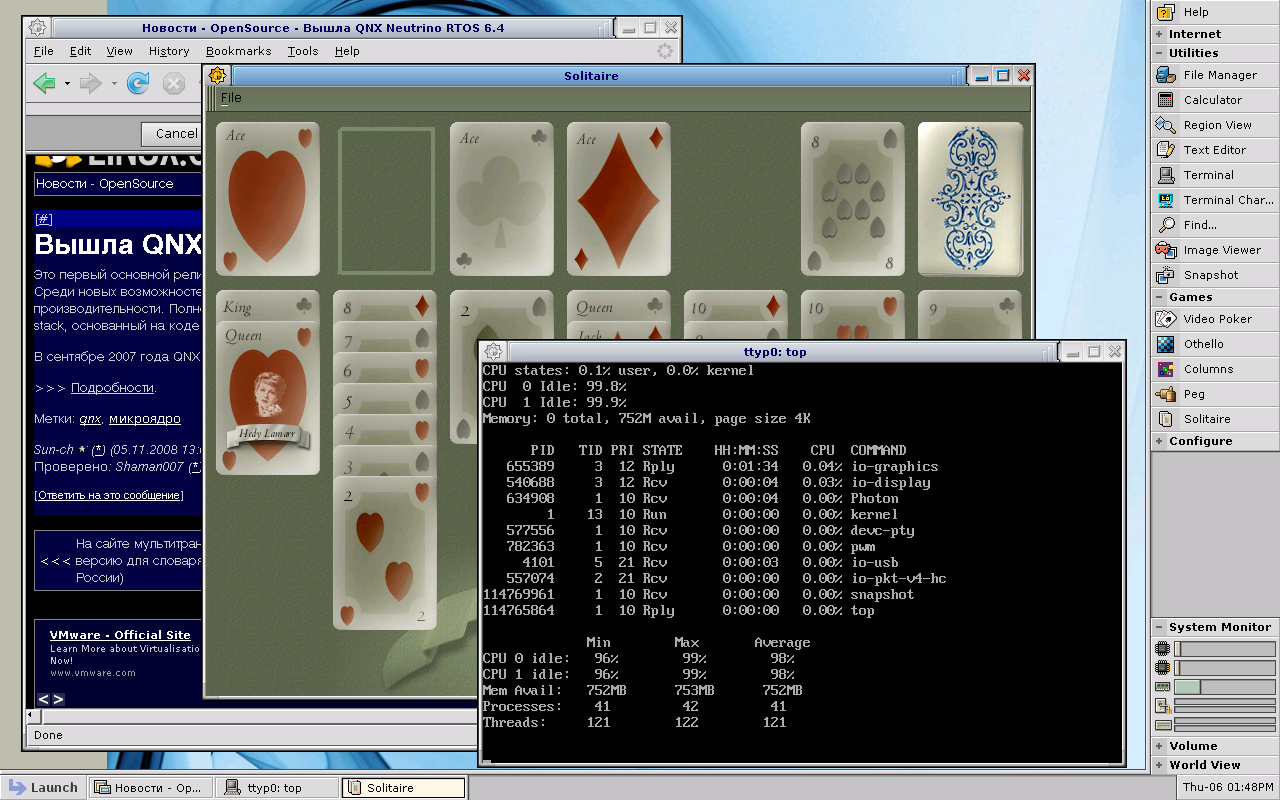This screenshot has height=800, width=1280.
Task: Click the Solitaire window menu icon
Action: click(217, 76)
